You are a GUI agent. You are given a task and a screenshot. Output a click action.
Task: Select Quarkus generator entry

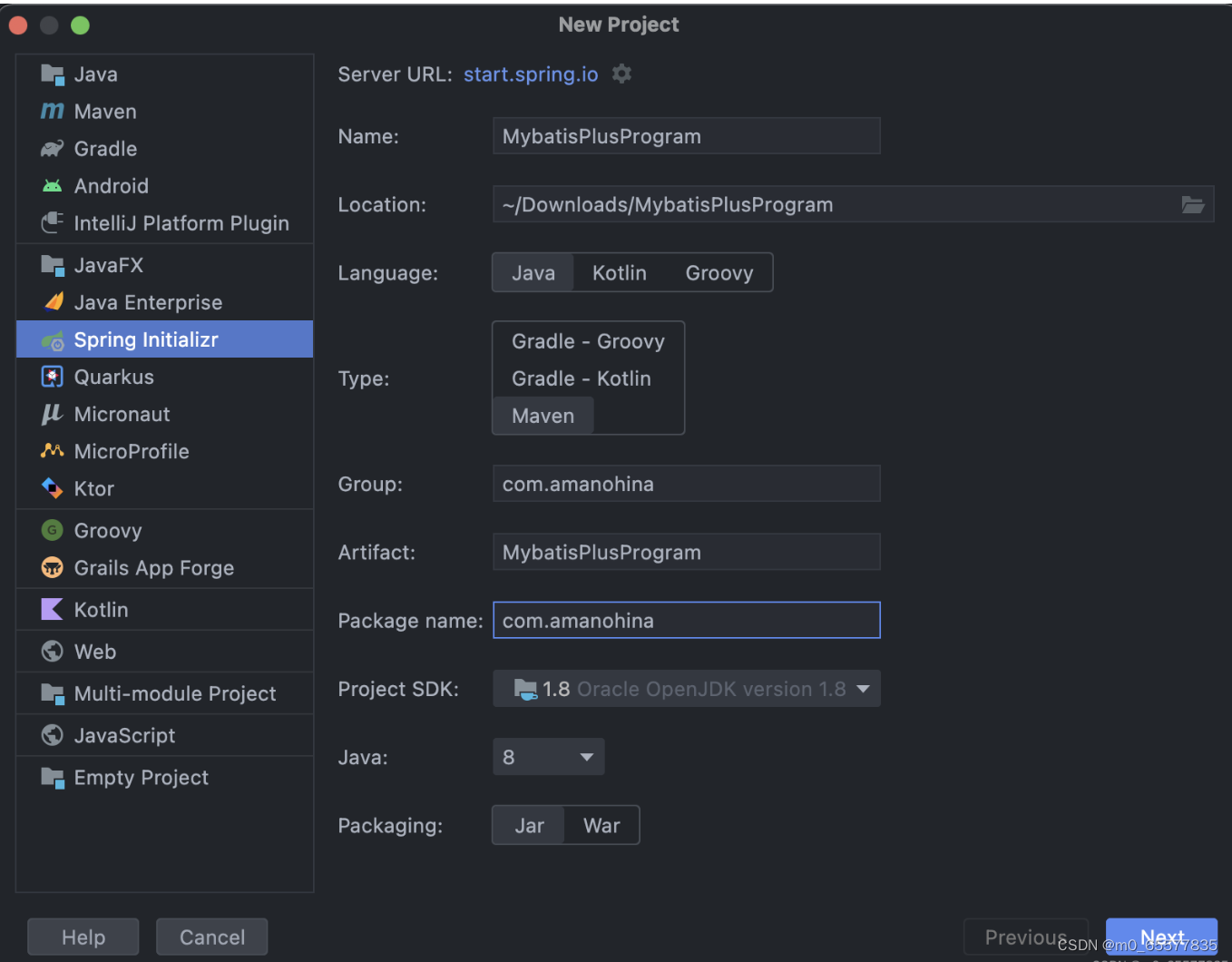[165, 377]
